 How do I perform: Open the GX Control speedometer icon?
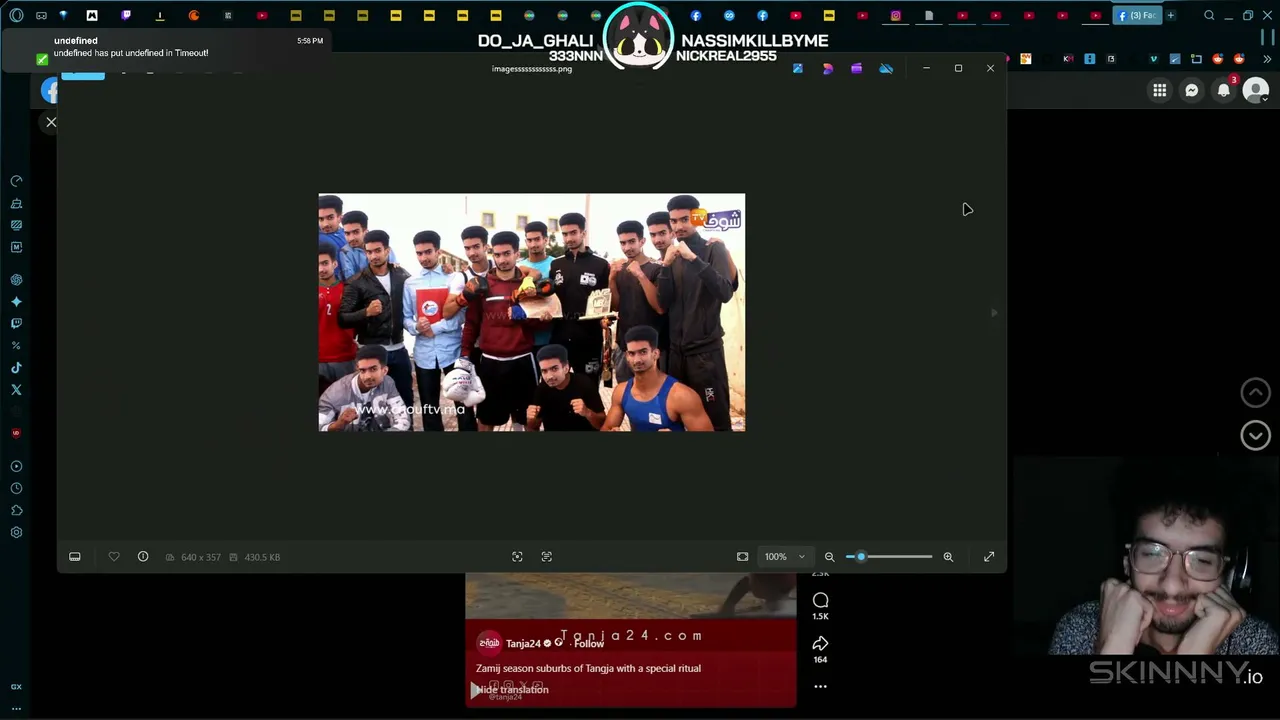[x=16, y=181]
